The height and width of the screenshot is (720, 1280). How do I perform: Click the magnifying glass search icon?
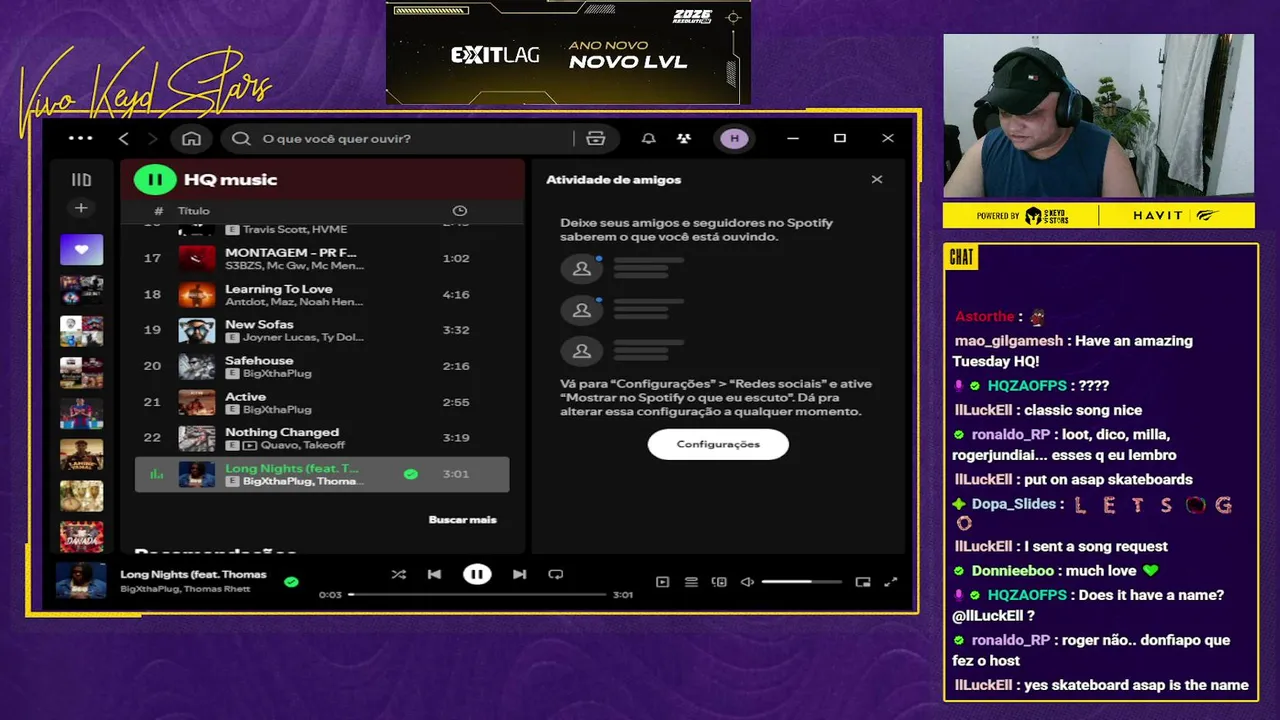pos(241,138)
